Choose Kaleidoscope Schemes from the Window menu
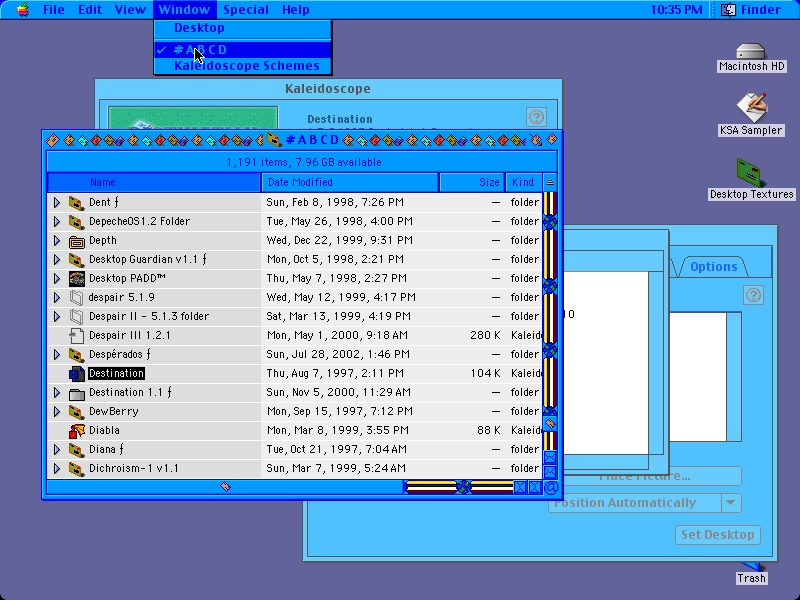Screen dimensions: 800x600 tap(243, 66)
